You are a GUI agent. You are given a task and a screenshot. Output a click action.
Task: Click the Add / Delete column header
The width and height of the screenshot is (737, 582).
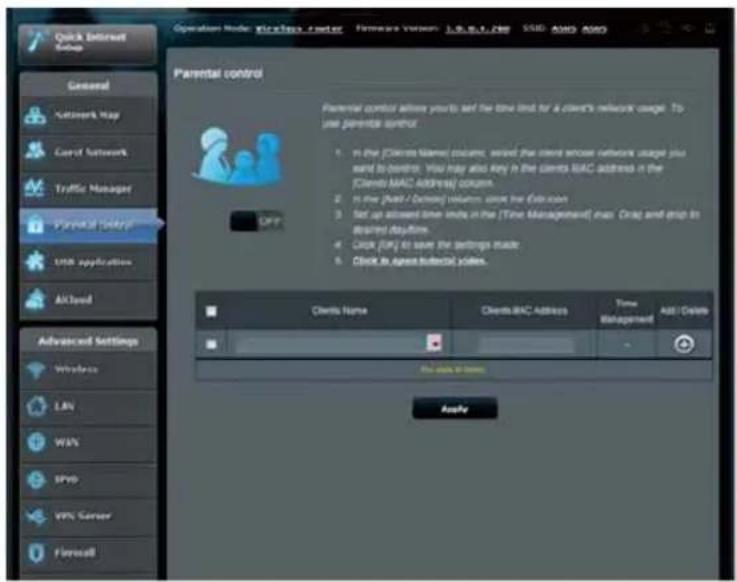coord(684,311)
